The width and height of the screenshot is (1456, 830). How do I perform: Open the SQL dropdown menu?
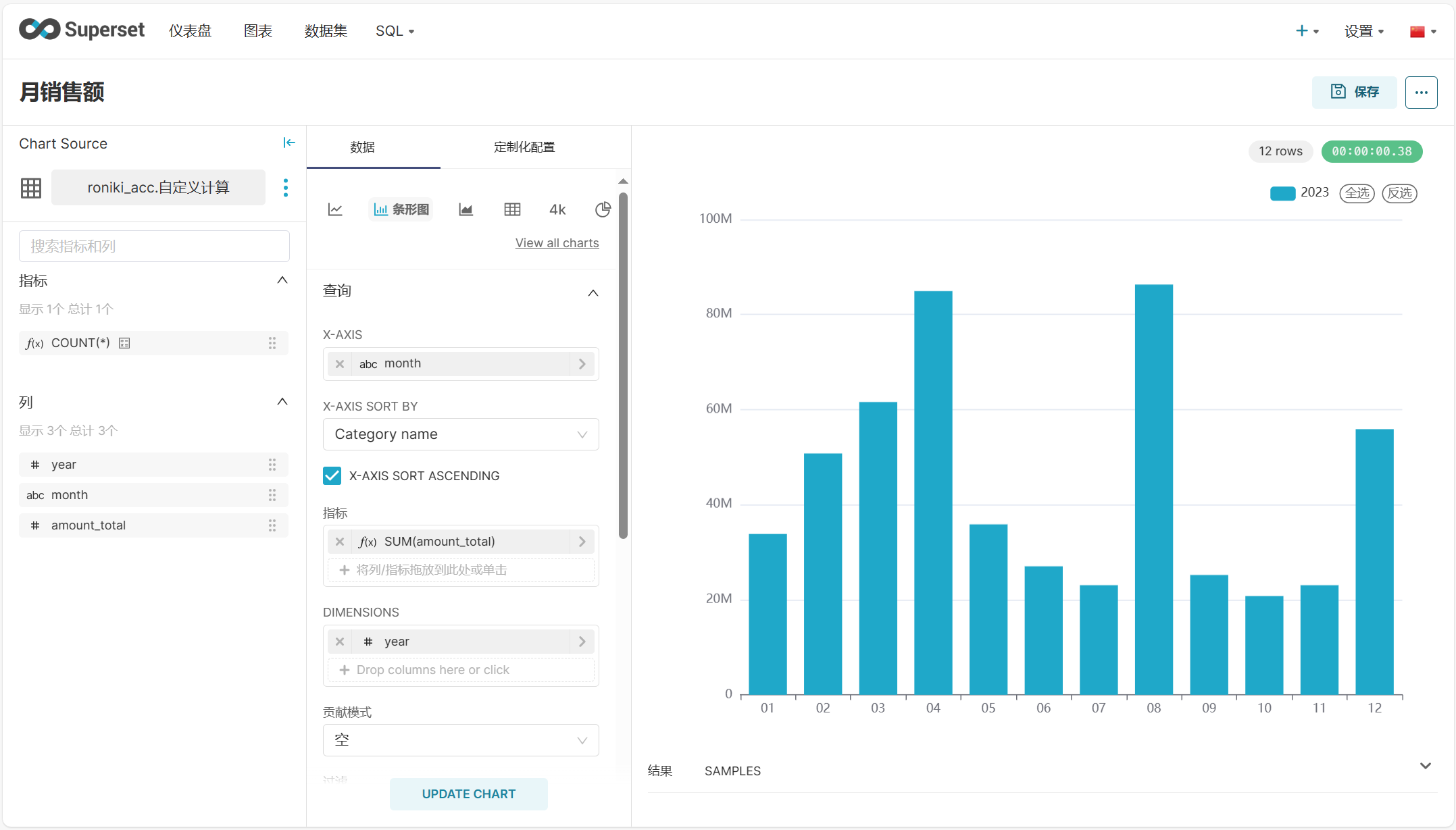[x=395, y=31]
